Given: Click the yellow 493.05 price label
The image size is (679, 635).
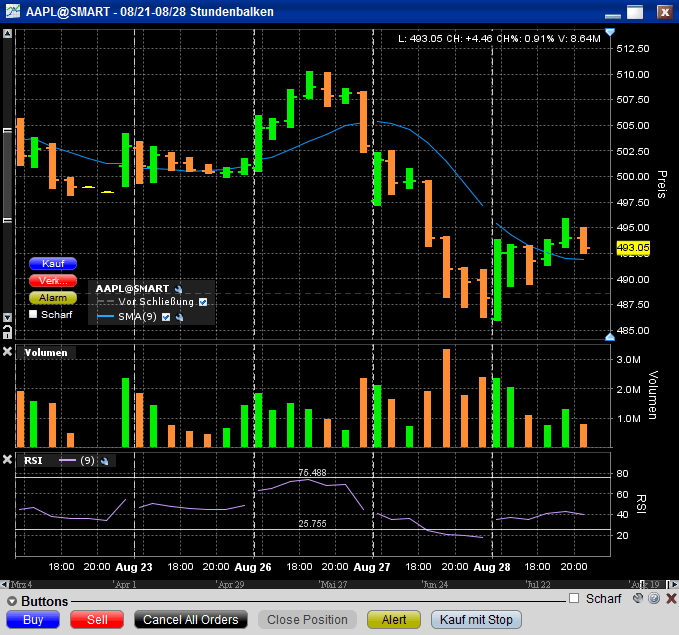Looking at the screenshot, I should (633, 248).
